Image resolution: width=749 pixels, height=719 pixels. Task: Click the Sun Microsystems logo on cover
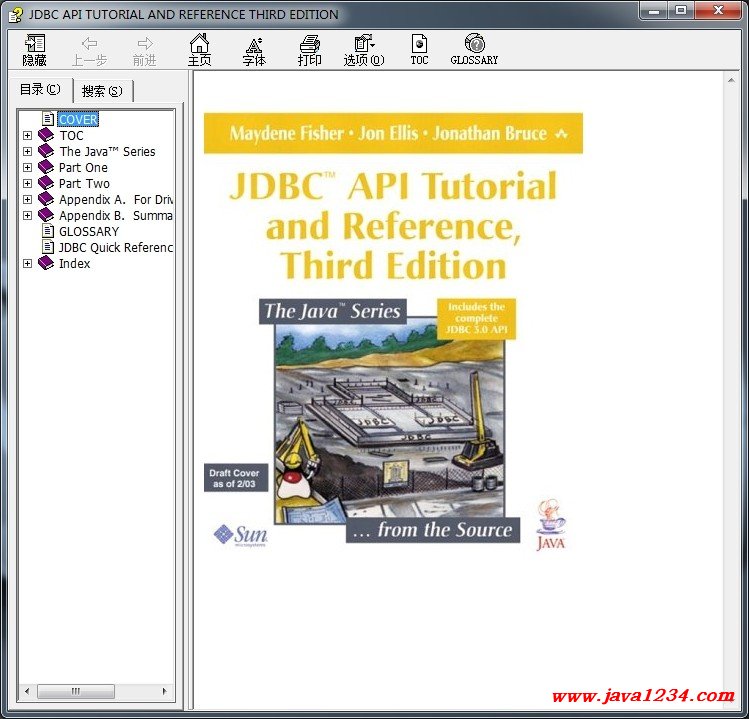coord(240,536)
